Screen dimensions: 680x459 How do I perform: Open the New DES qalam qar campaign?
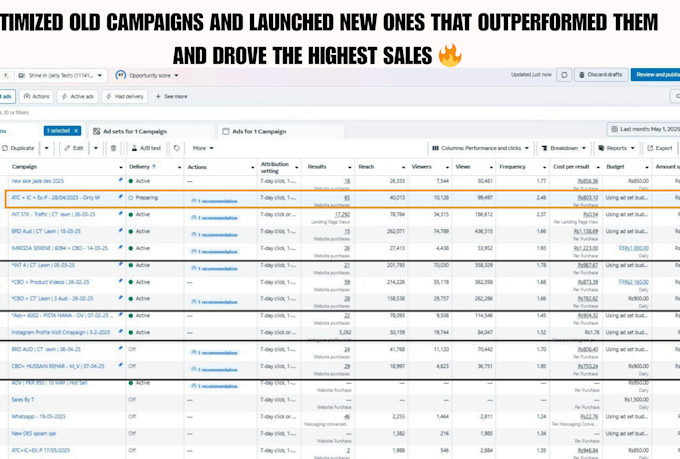tap(34, 433)
